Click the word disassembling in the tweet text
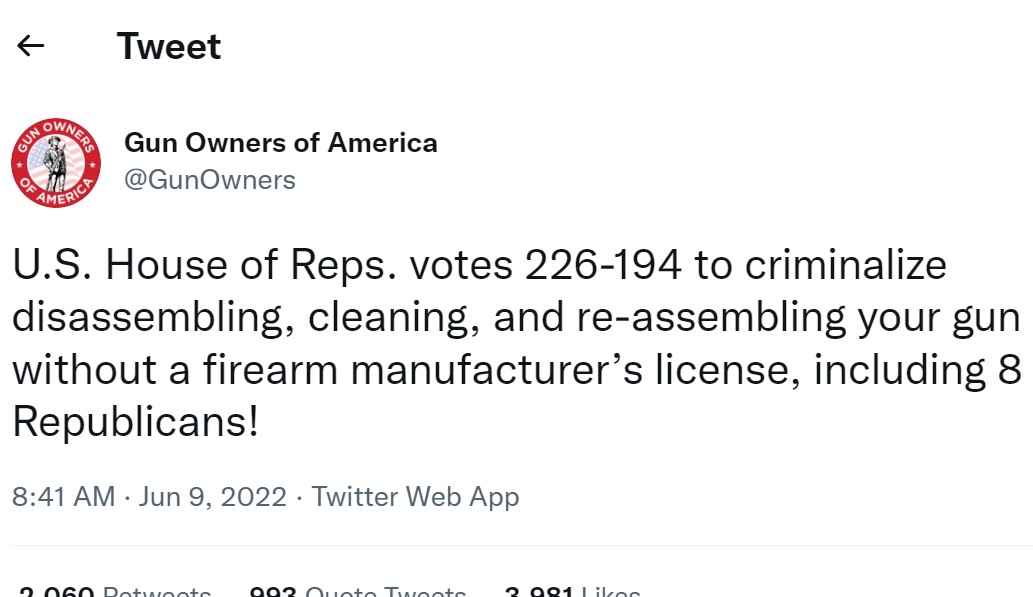This screenshot has height=597, width=1033. (153, 318)
